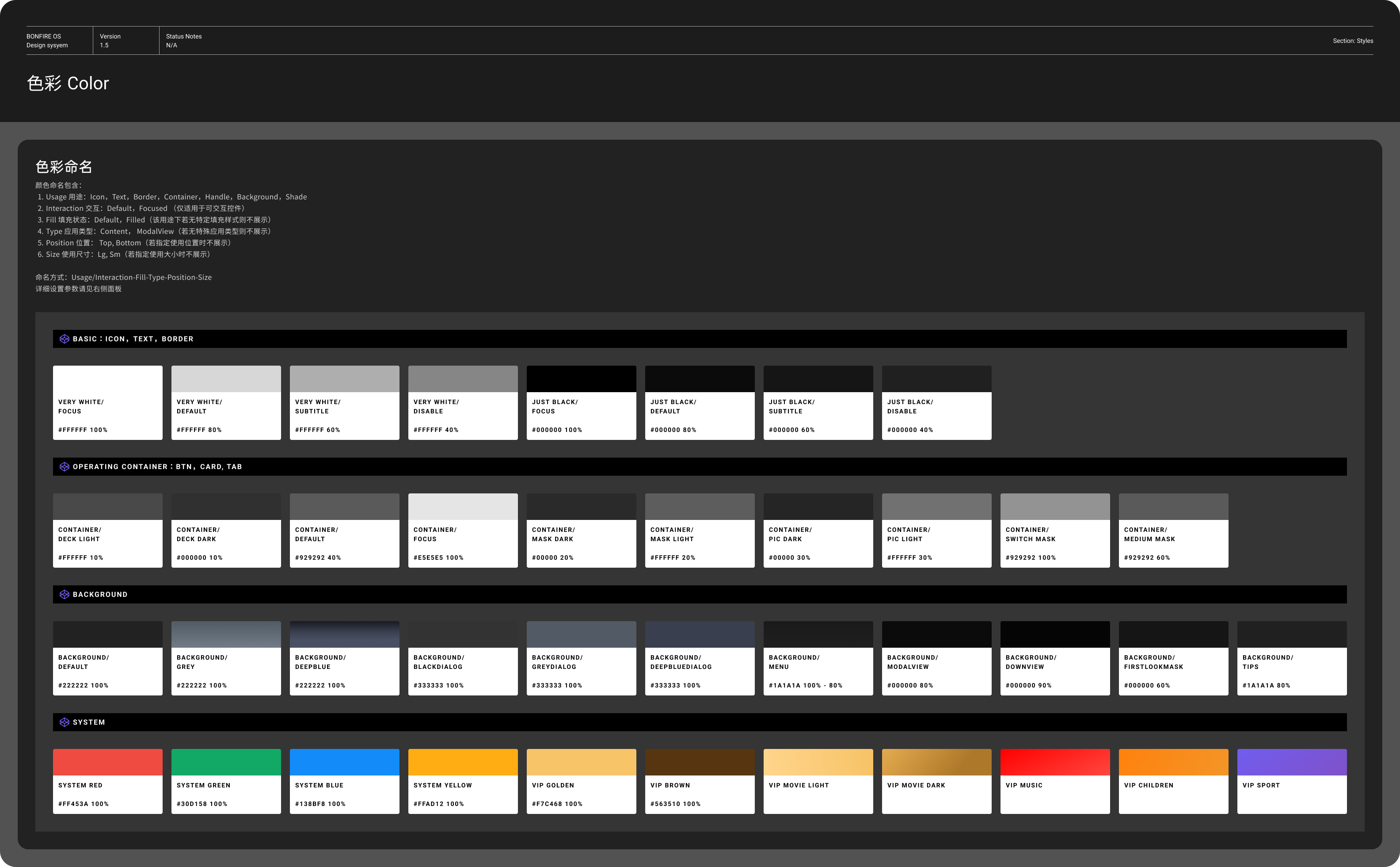The height and width of the screenshot is (867, 1400).
Task: Click component icon beside BASIC section header
Action: coord(64,339)
